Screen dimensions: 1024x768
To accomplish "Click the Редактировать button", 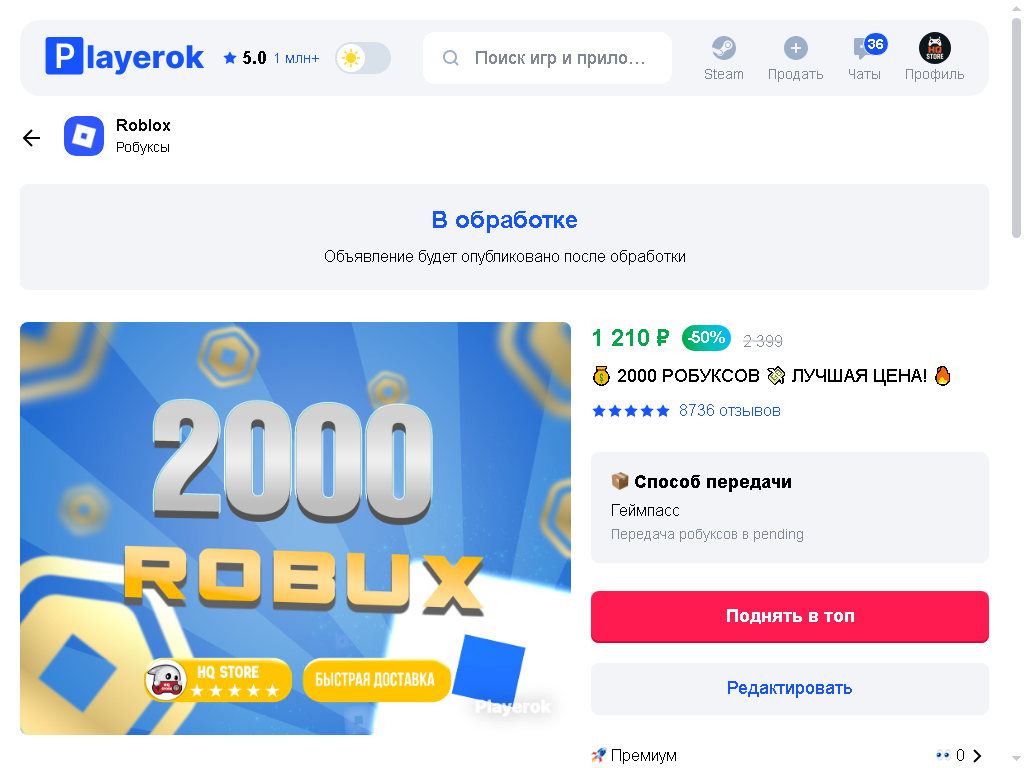I will click(x=790, y=688).
